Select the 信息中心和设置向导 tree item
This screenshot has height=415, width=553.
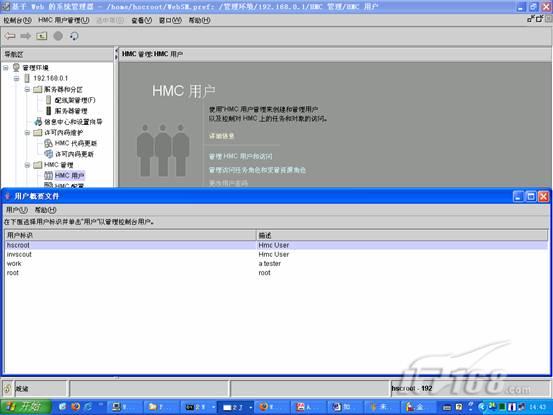point(73,122)
